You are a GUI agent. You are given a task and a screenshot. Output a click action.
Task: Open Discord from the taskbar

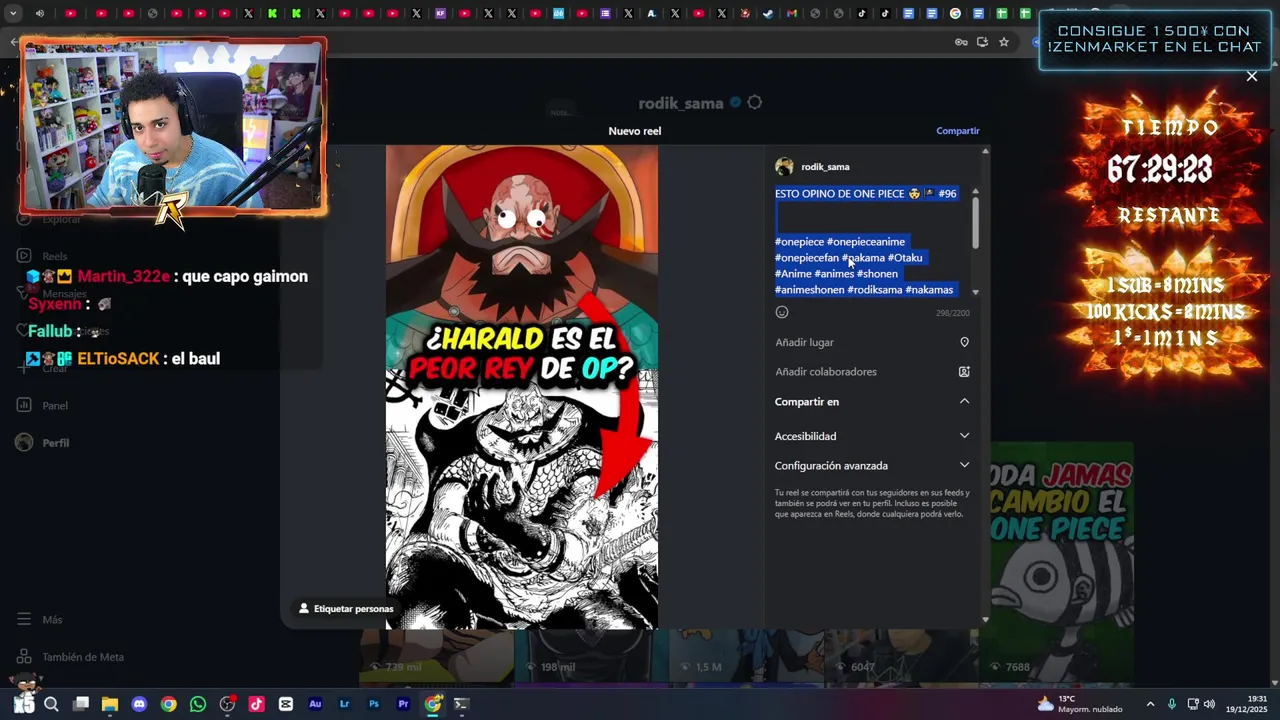pyautogui.click(x=139, y=704)
